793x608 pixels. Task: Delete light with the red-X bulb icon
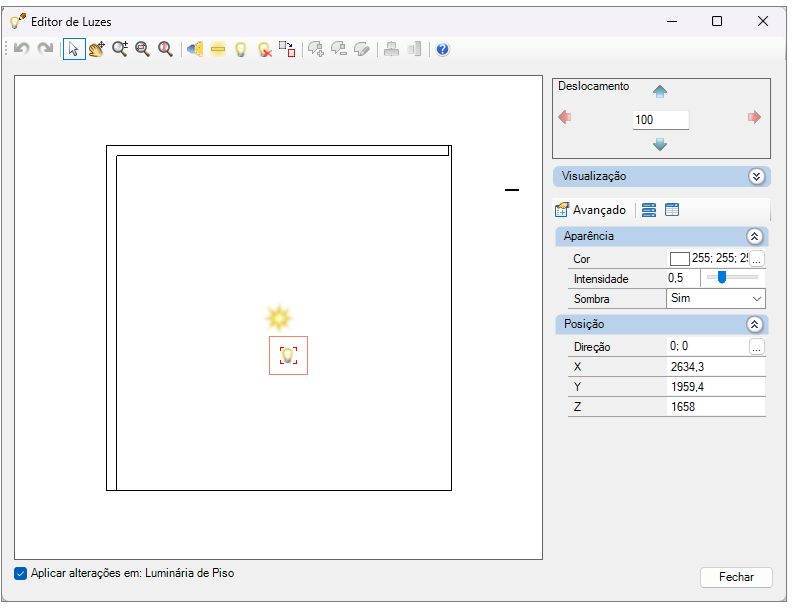coord(265,49)
